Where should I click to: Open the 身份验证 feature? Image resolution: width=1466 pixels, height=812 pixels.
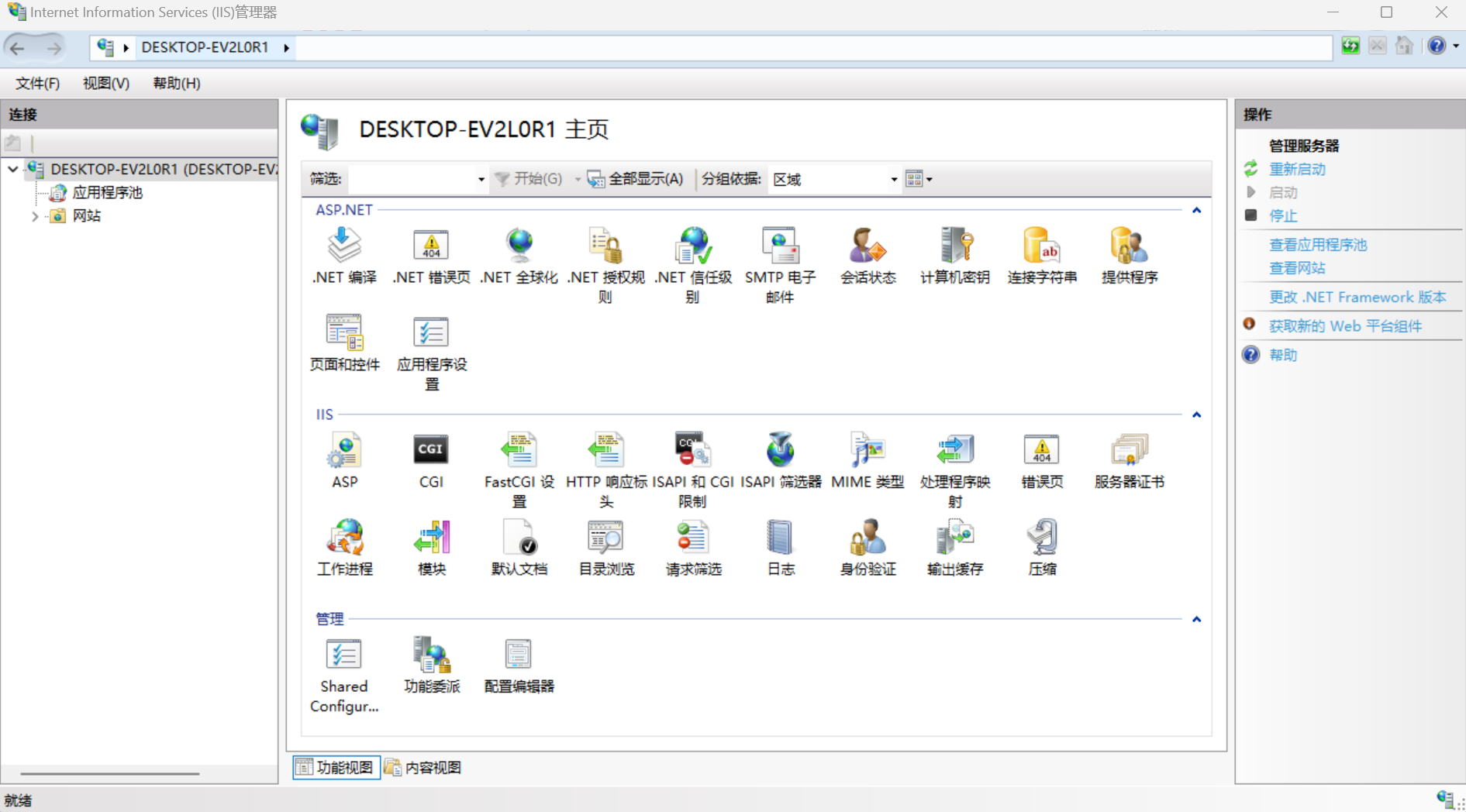(868, 548)
